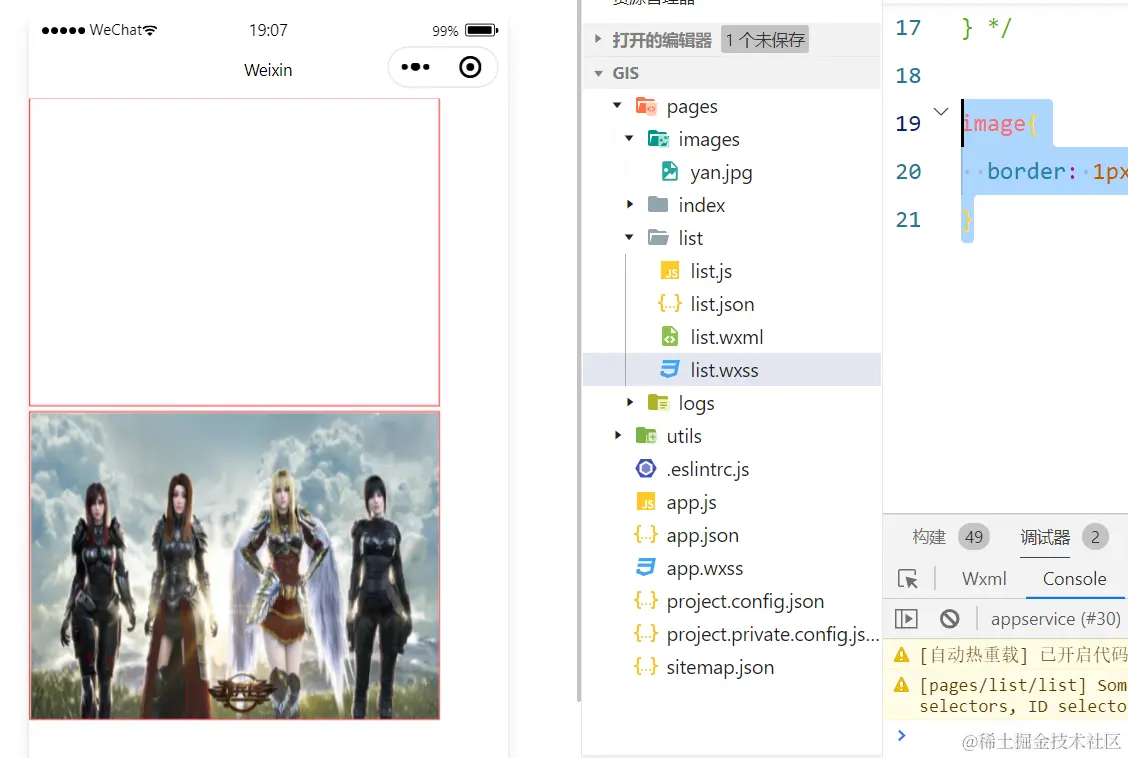
Task: Click line number 20 in editor gutter
Action: tap(908, 171)
